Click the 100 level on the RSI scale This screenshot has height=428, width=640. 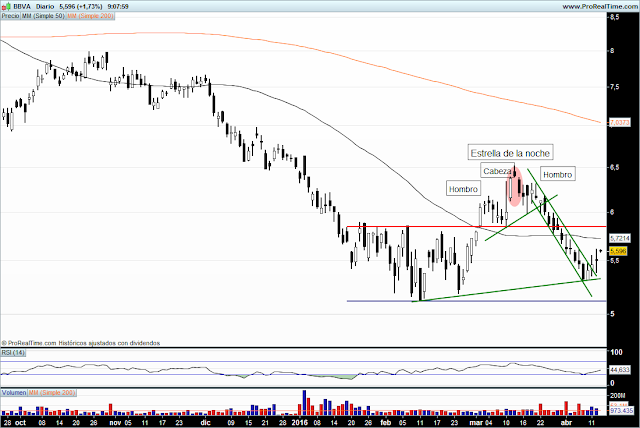point(616,352)
